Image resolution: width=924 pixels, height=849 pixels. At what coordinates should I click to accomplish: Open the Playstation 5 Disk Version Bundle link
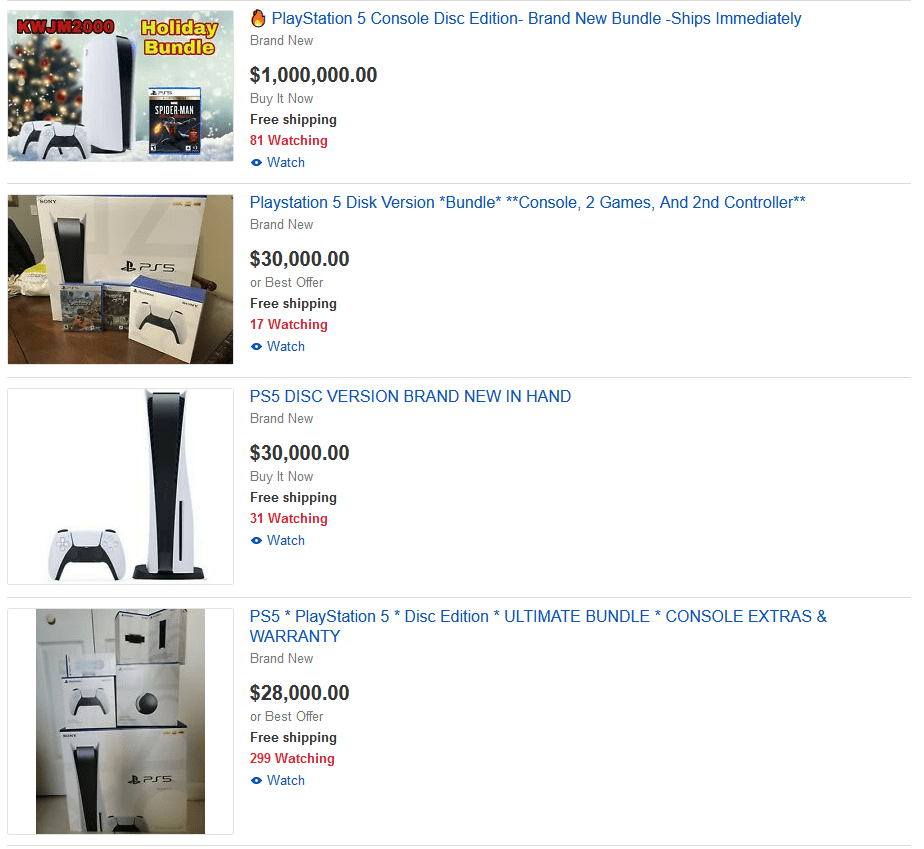(527, 203)
